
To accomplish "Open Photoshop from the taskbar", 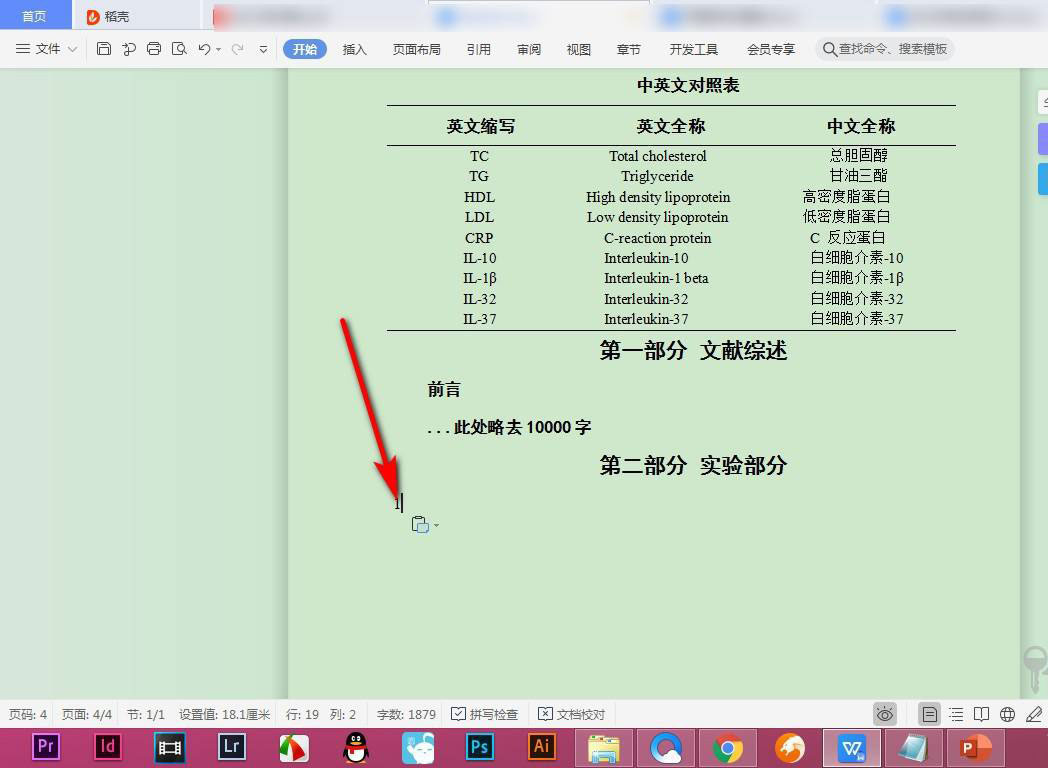I will pyautogui.click(x=481, y=746).
